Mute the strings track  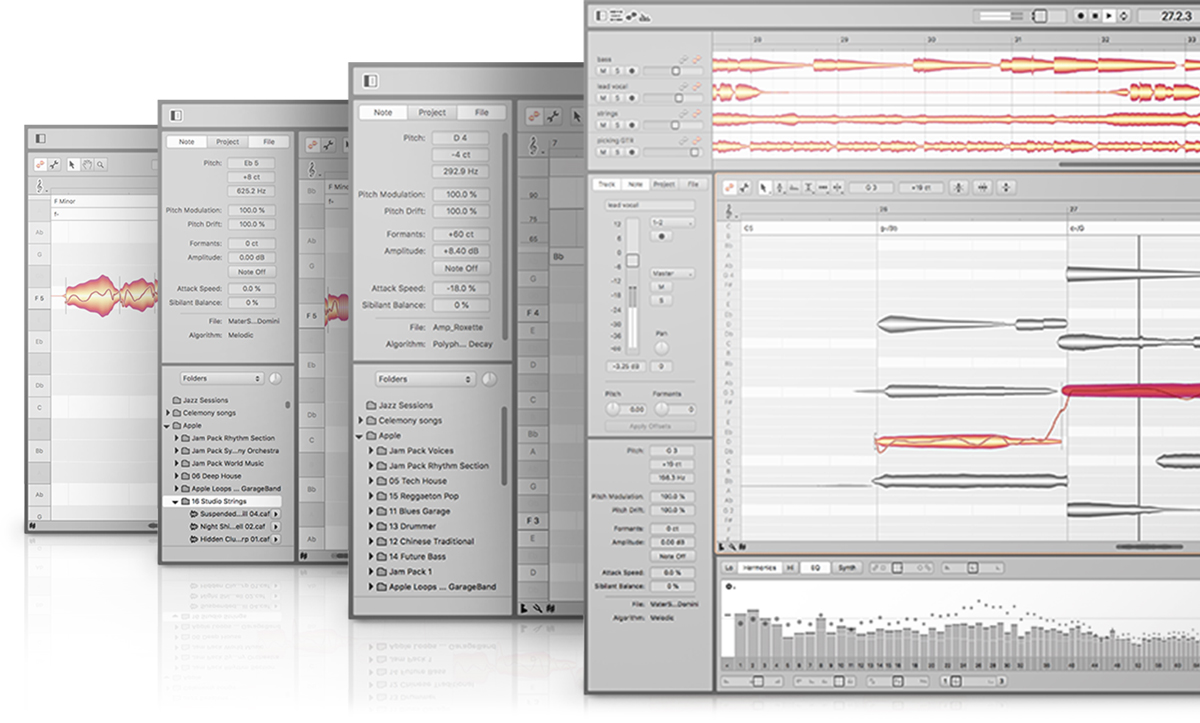coord(603,125)
